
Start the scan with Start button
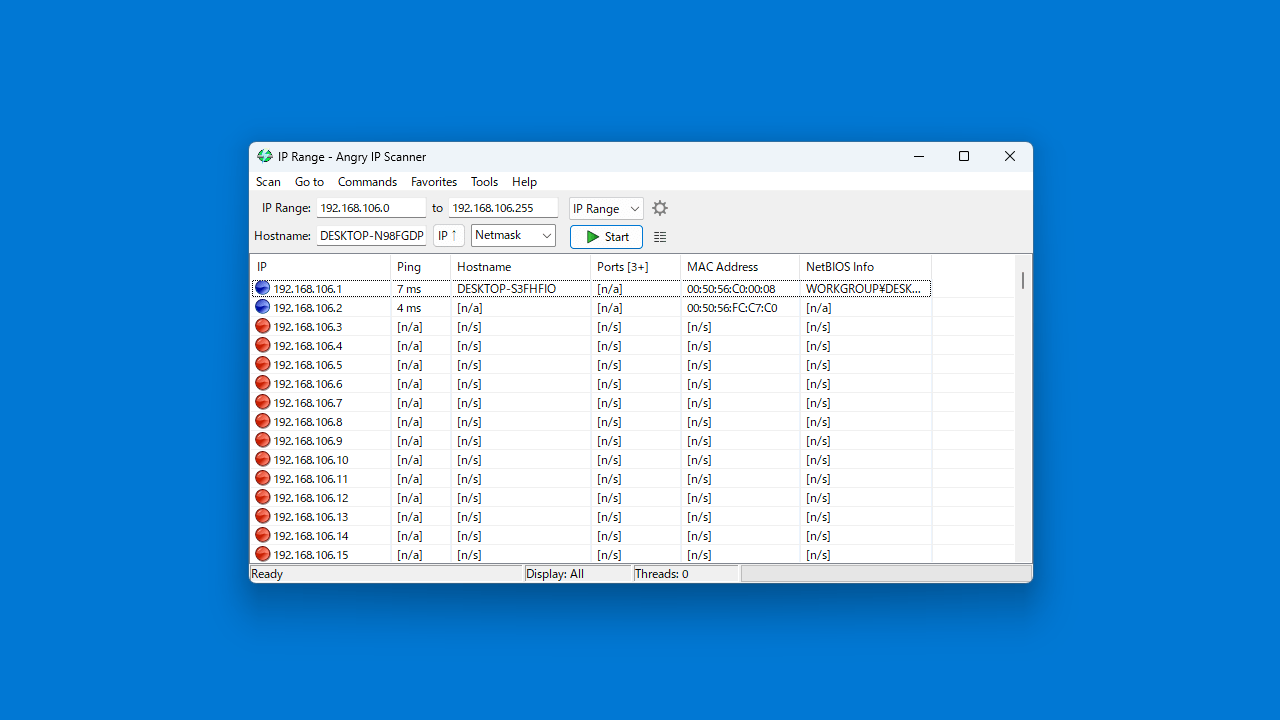[x=606, y=237]
